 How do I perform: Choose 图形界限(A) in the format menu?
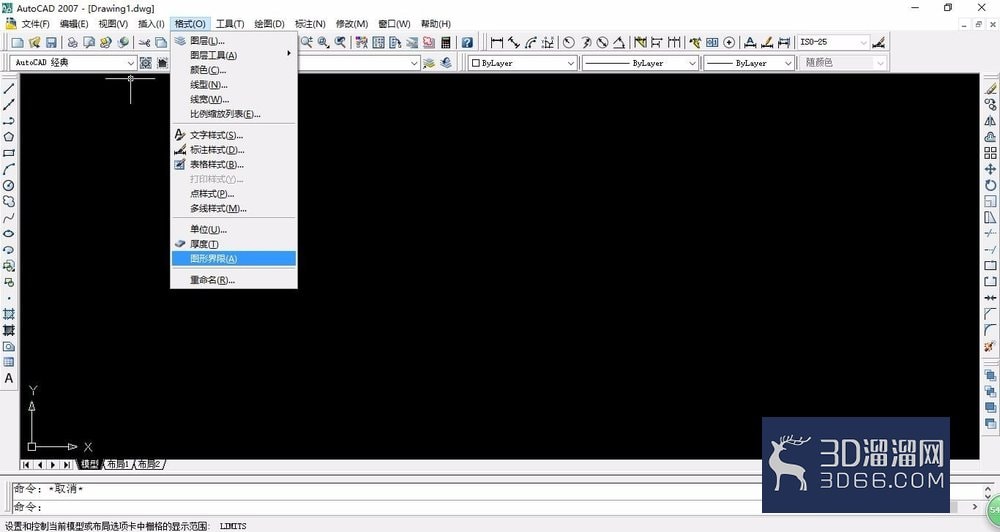point(233,258)
